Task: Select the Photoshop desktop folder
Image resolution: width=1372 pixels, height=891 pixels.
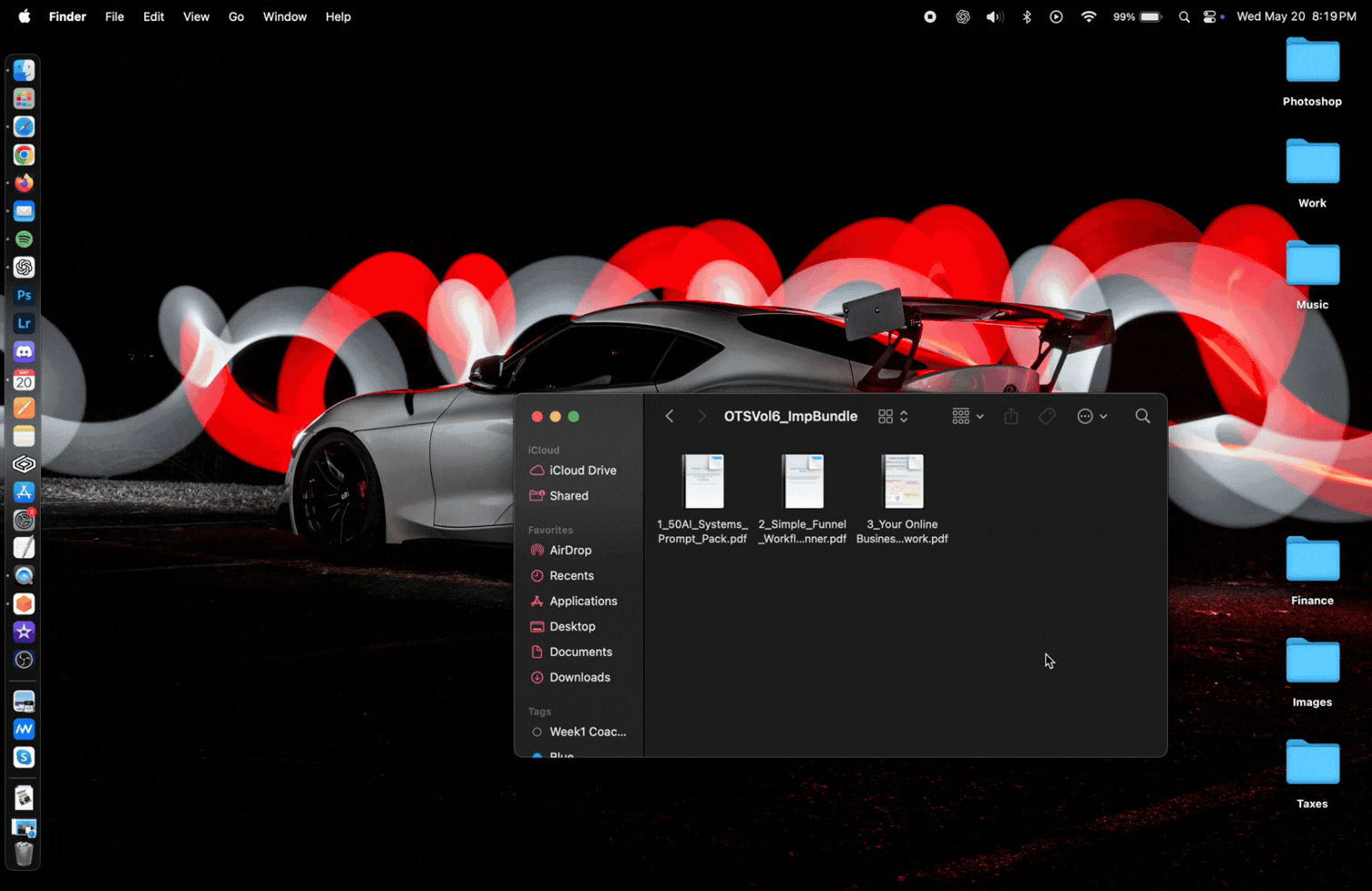Action: [1312, 73]
